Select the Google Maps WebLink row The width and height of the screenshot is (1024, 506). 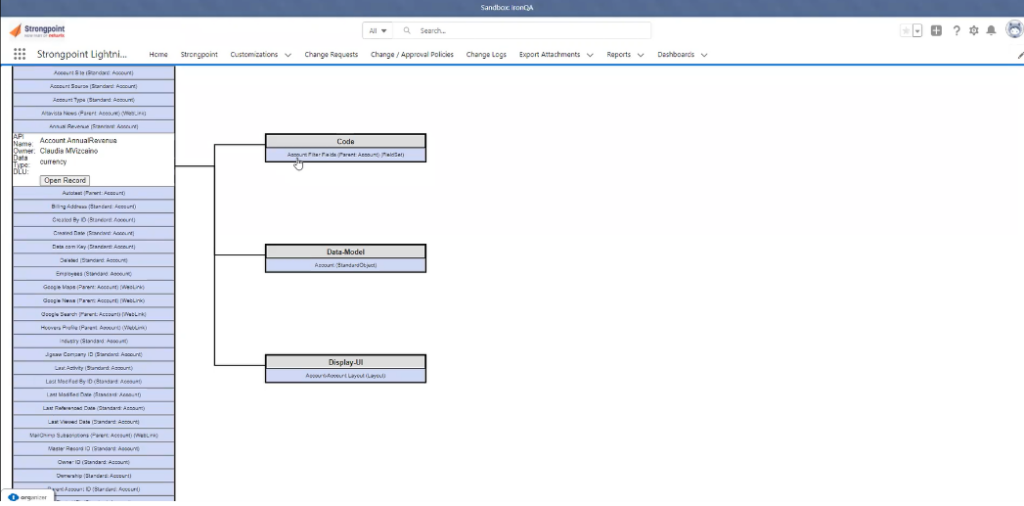pos(93,287)
